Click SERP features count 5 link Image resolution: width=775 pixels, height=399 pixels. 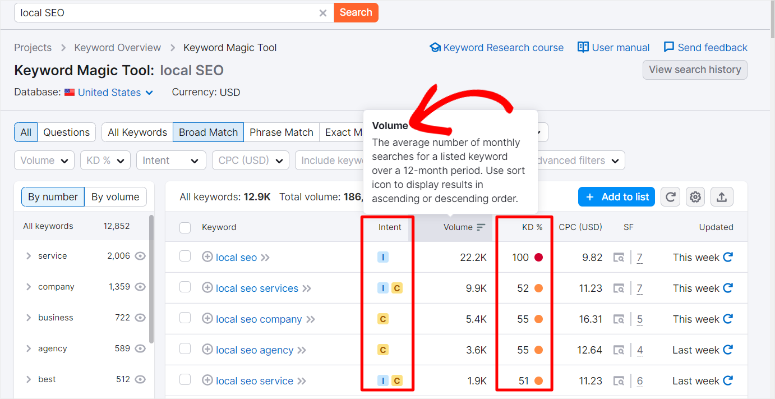[x=640, y=319]
